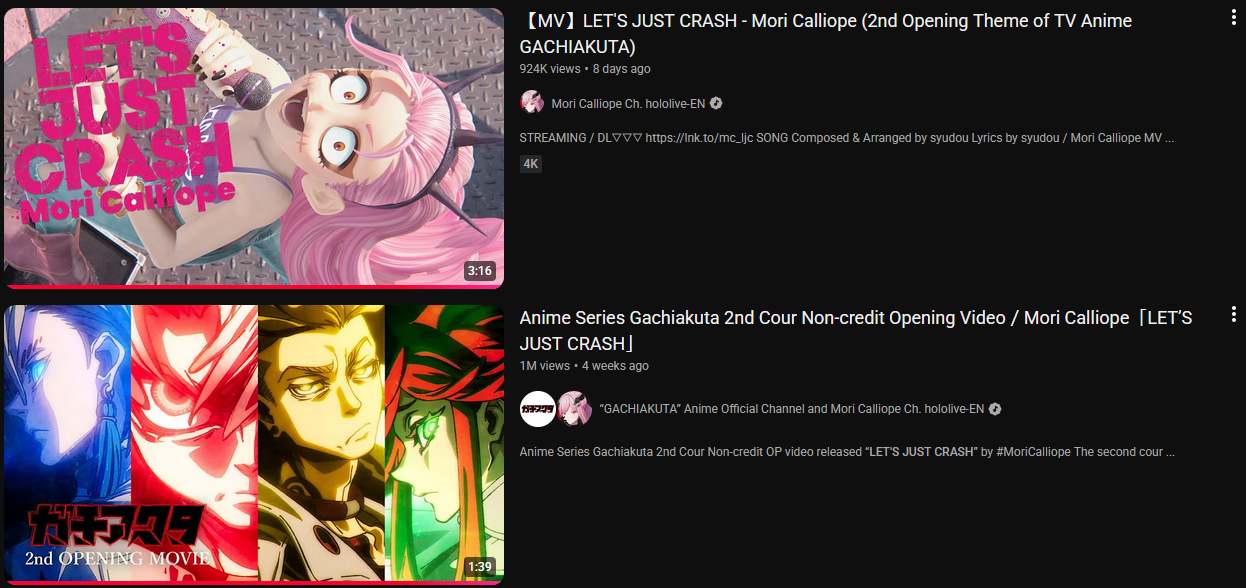This screenshot has width=1246, height=588.
Task: Visit Mori Calliope Ch. hololive-EN channel name
Action: point(628,104)
